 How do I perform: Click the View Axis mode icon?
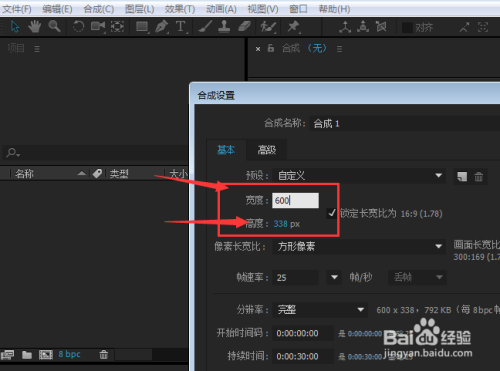pyautogui.click(x=381, y=27)
